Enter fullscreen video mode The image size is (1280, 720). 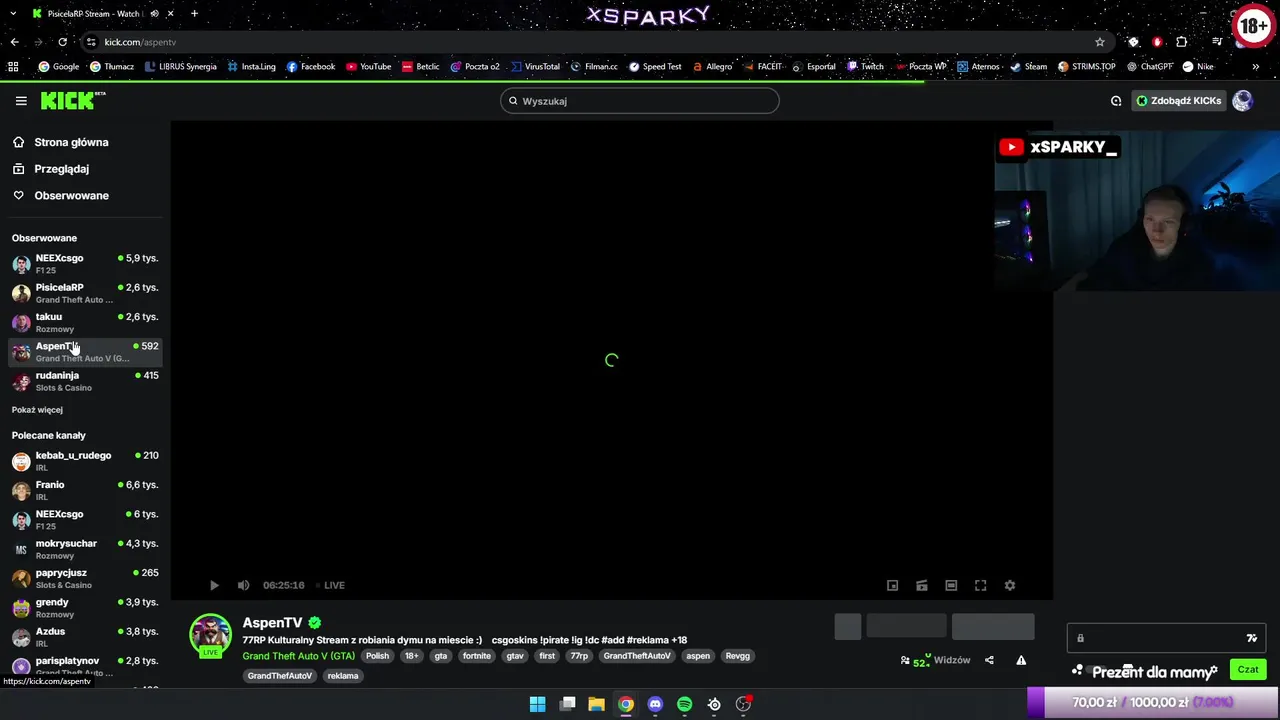[x=980, y=585]
